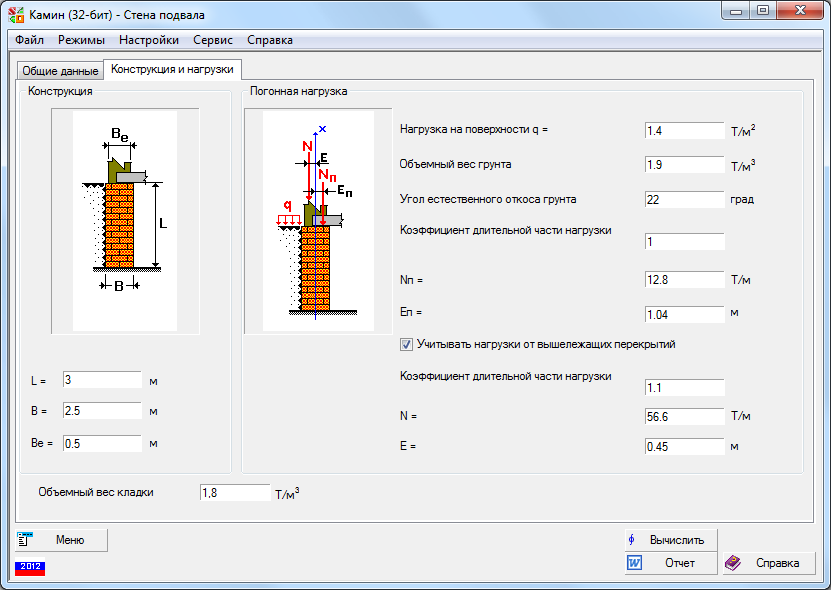This screenshot has height=590, width=831.
Task: Generate report with the Отчет button
Action: pyautogui.click(x=671, y=563)
